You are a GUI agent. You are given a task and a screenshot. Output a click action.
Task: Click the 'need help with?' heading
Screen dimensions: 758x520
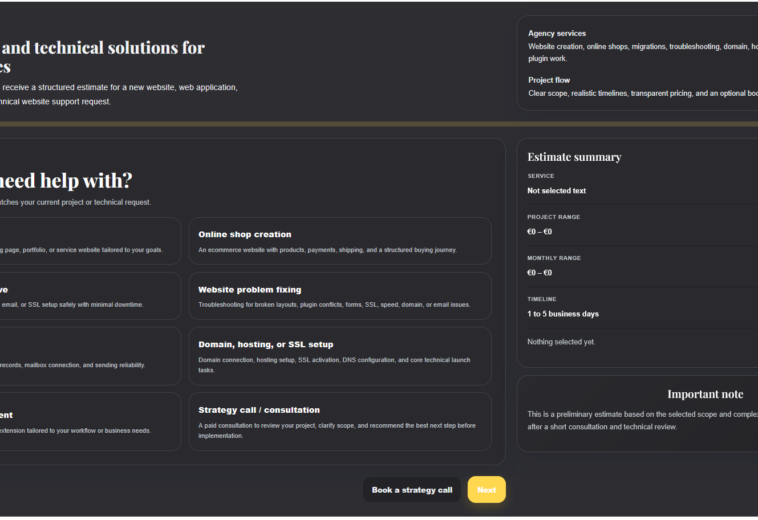point(66,181)
